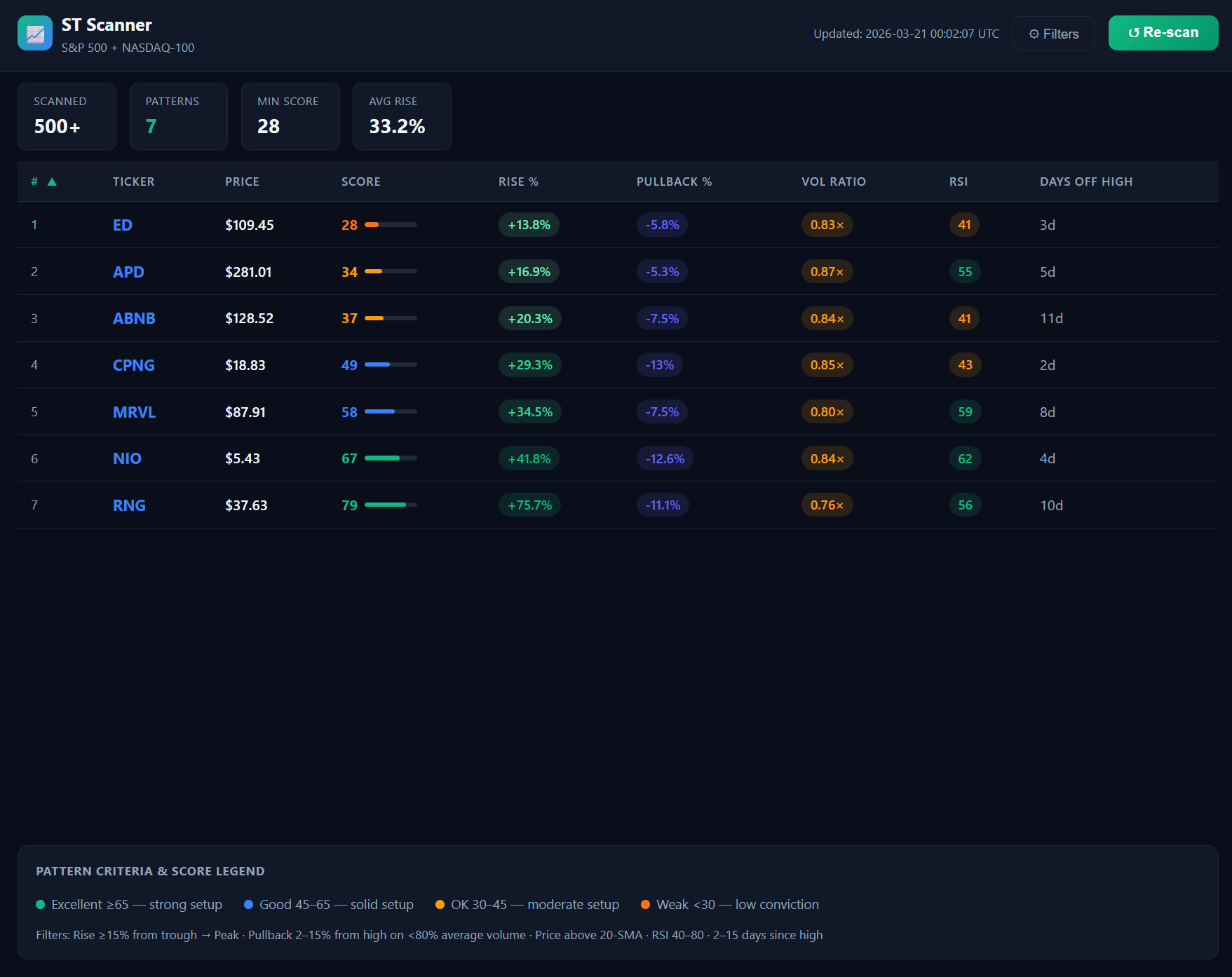This screenshot has height=977, width=1232.
Task: Open the CPNG ticker link
Action: [x=133, y=365]
